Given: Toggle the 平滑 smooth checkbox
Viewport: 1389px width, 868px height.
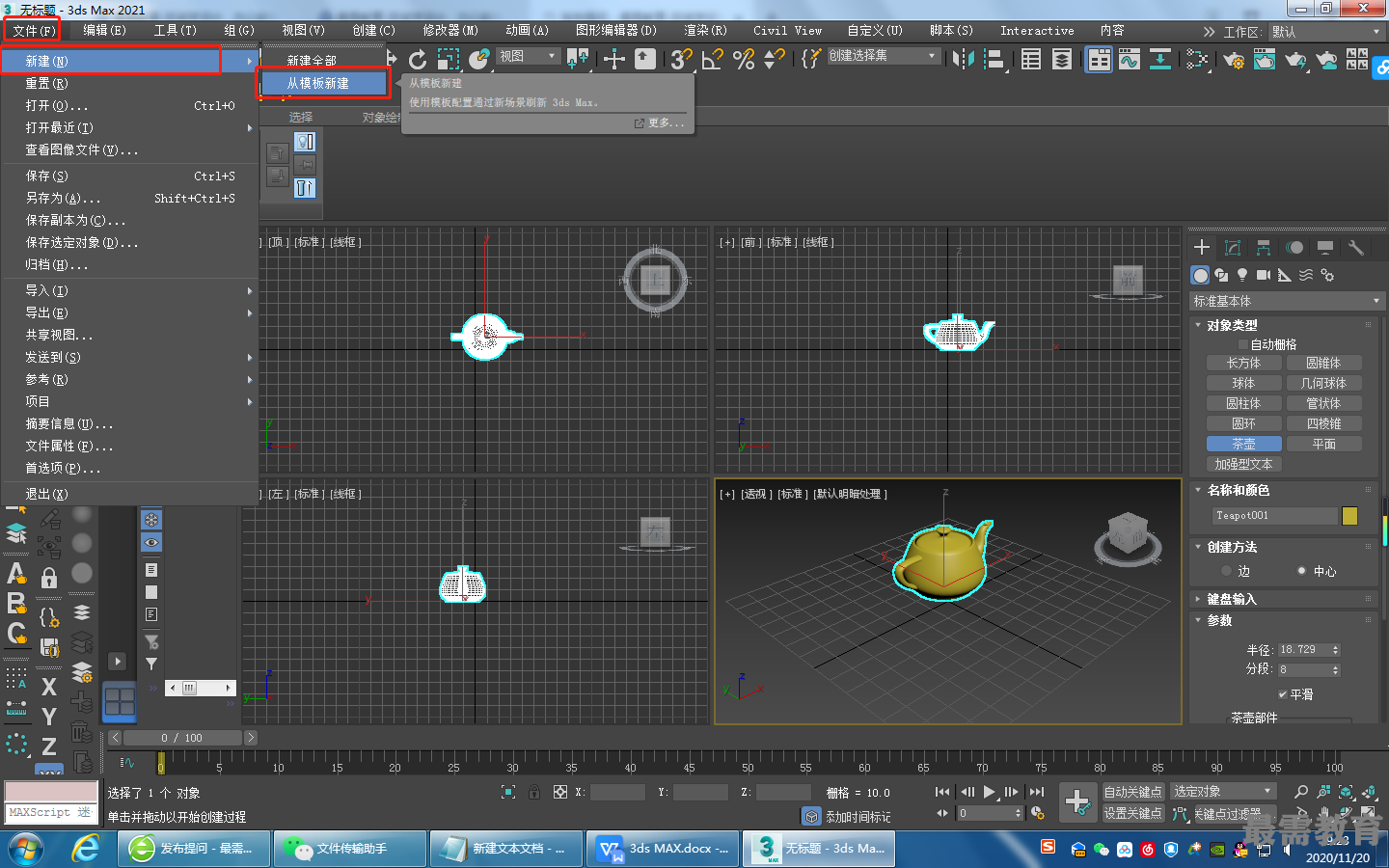Looking at the screenshot, I should point(1283,694).
